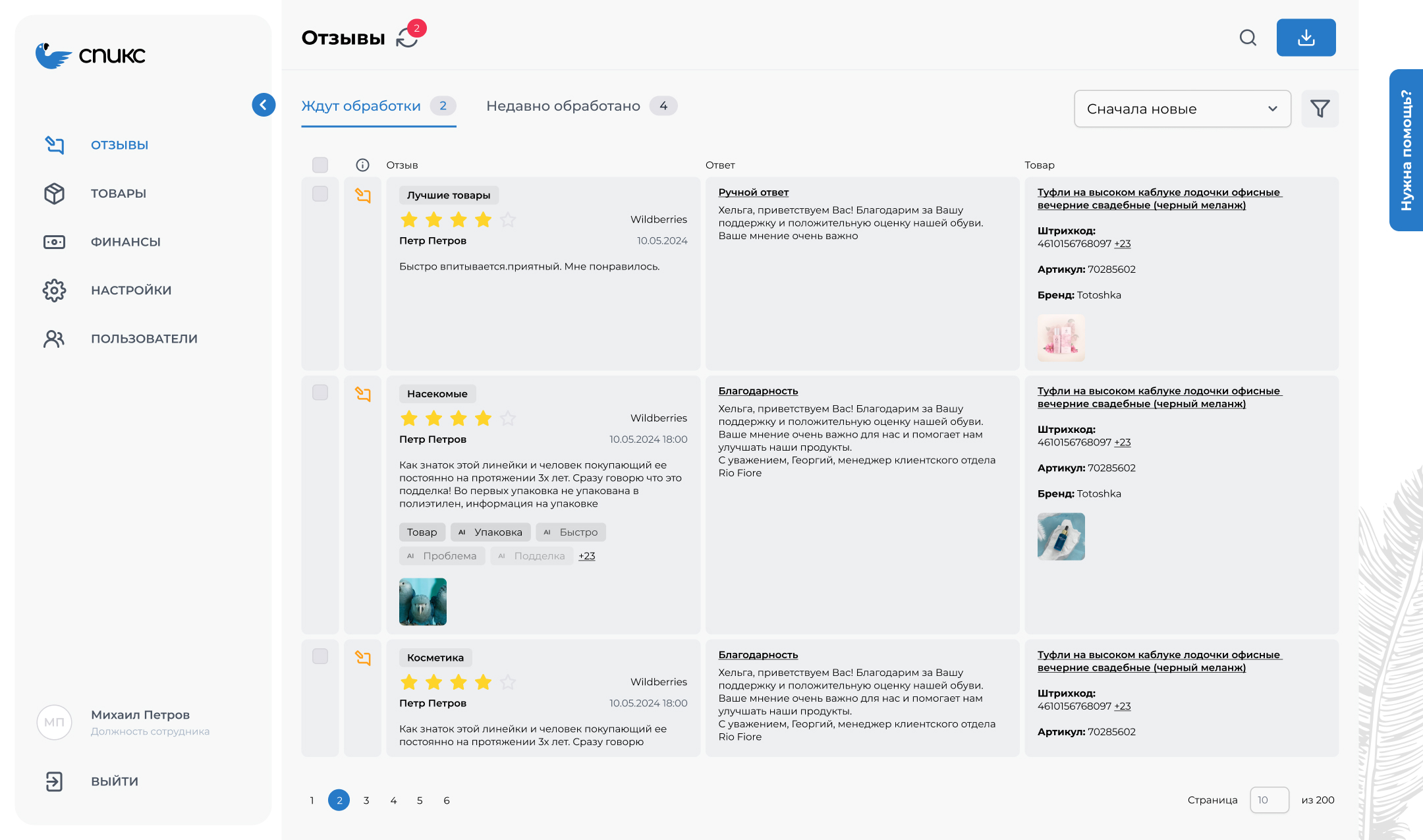Click the blue download export button
Image resolution: width=1423 pixels, height=840 pixels.
pyautogui.click(x=1306, y=38)
